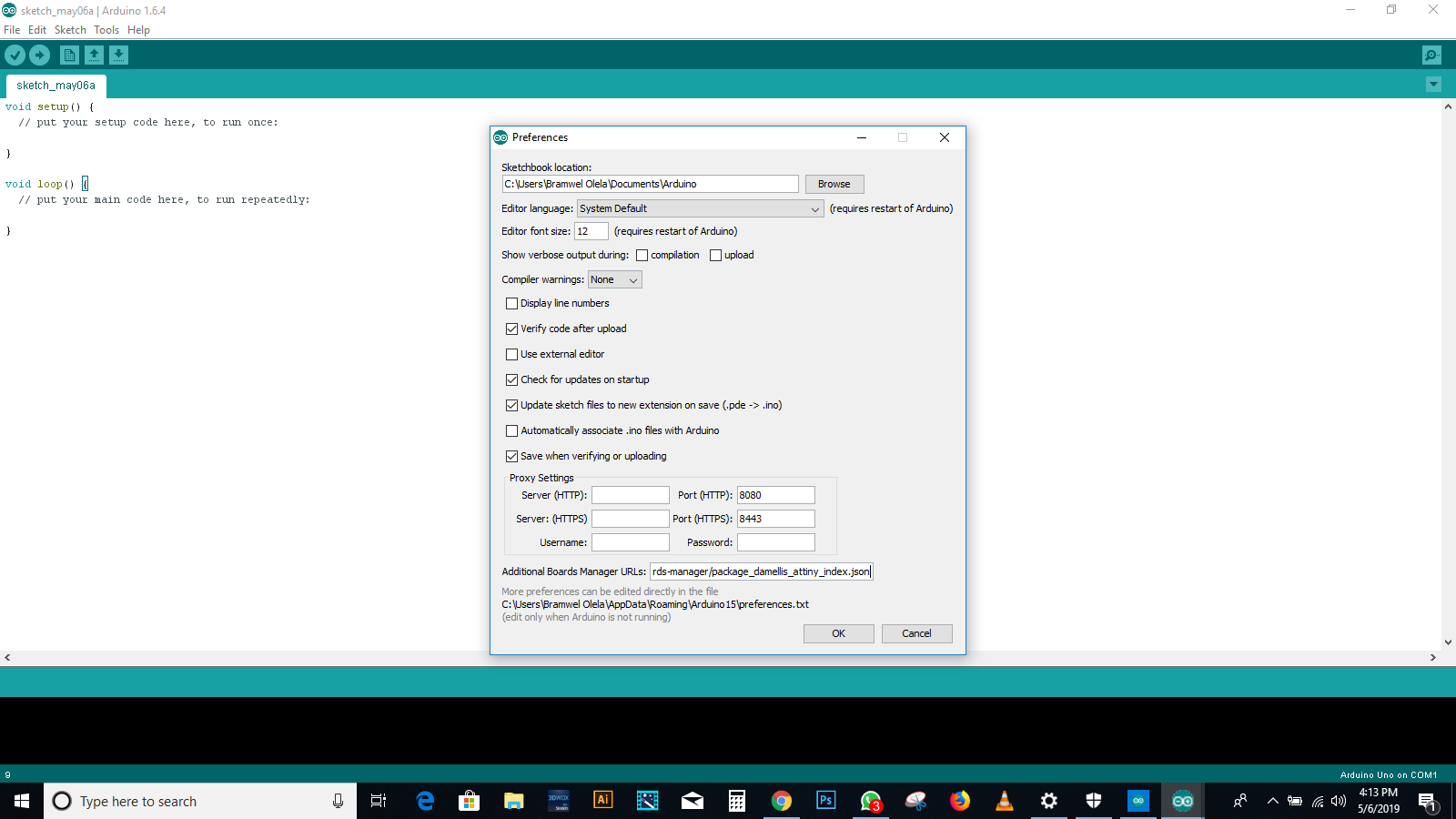This screenshot has width=1456, height=819.
Task: Click the proxy Password field
Action: (x=776, y=542)
